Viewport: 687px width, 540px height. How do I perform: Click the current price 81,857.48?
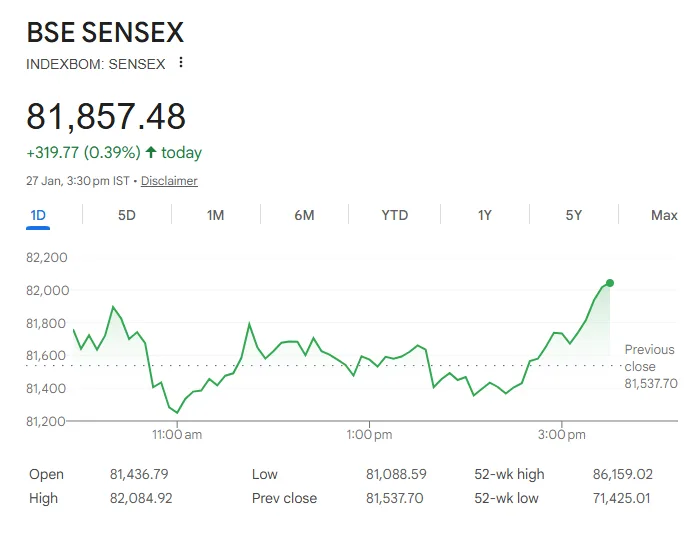(x=106, y=117)
